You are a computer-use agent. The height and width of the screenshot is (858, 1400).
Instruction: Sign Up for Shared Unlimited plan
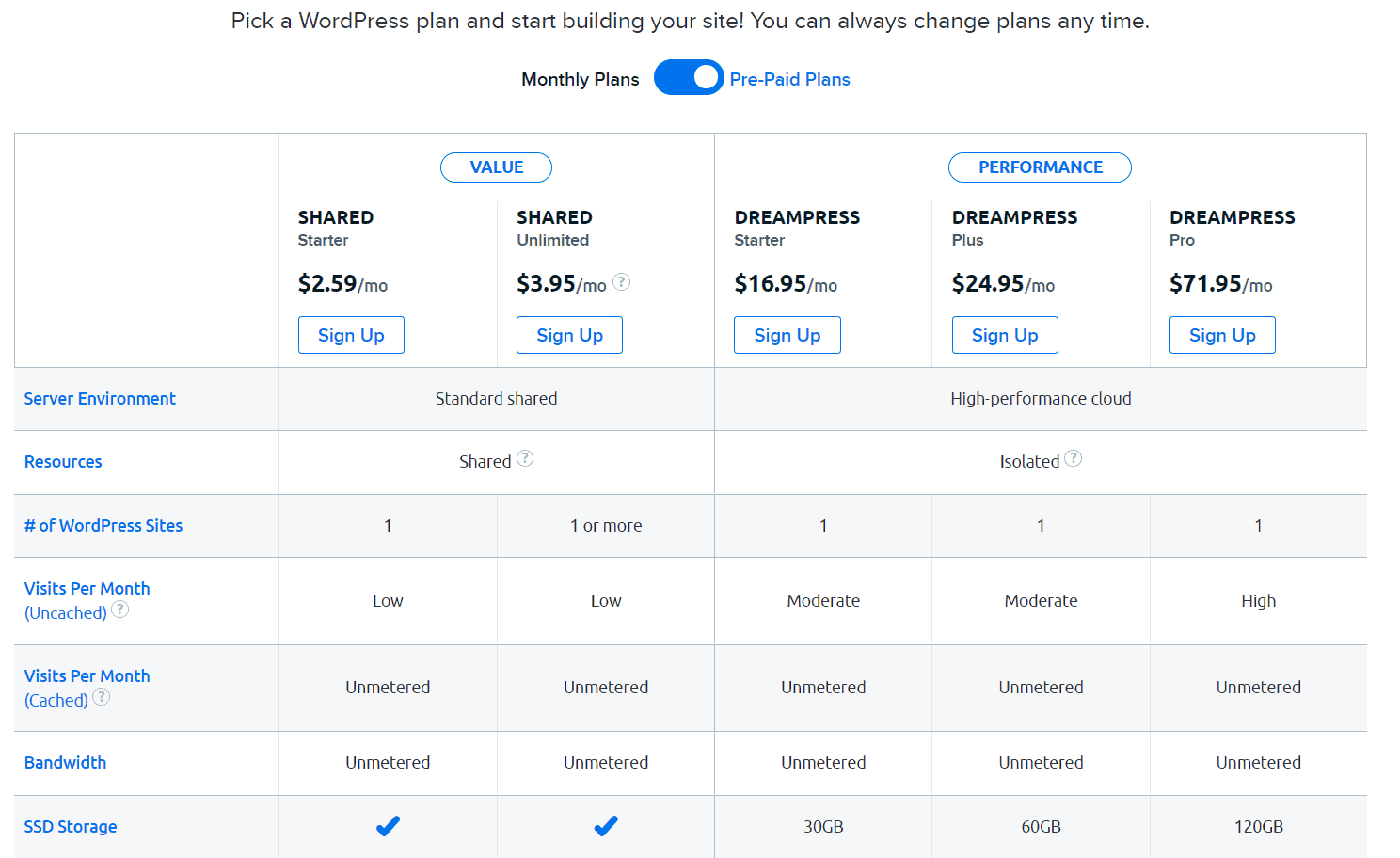coord(569,335)
